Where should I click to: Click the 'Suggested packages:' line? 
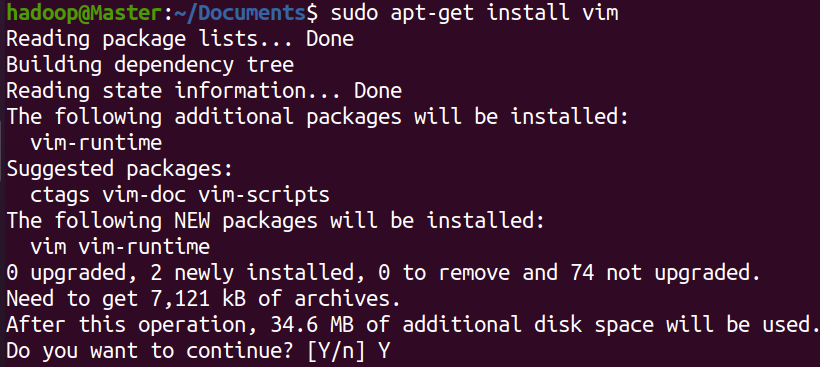click(x=120, y=169)
